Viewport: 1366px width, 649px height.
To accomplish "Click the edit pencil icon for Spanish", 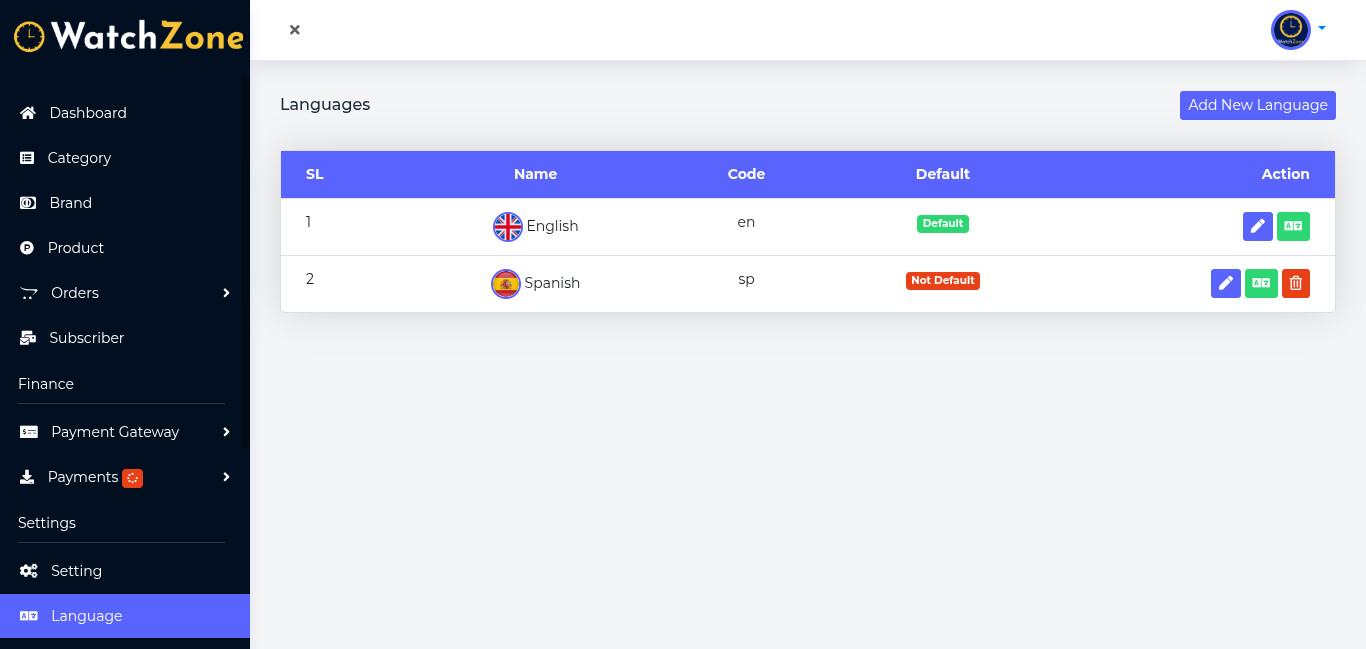I will (x=1225, y=284).
